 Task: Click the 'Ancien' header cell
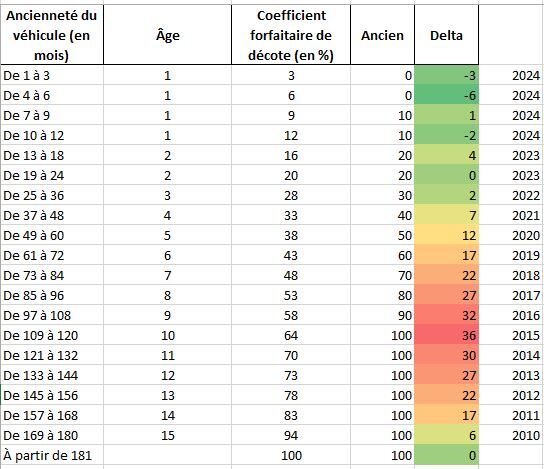click(x=382, y=35)
